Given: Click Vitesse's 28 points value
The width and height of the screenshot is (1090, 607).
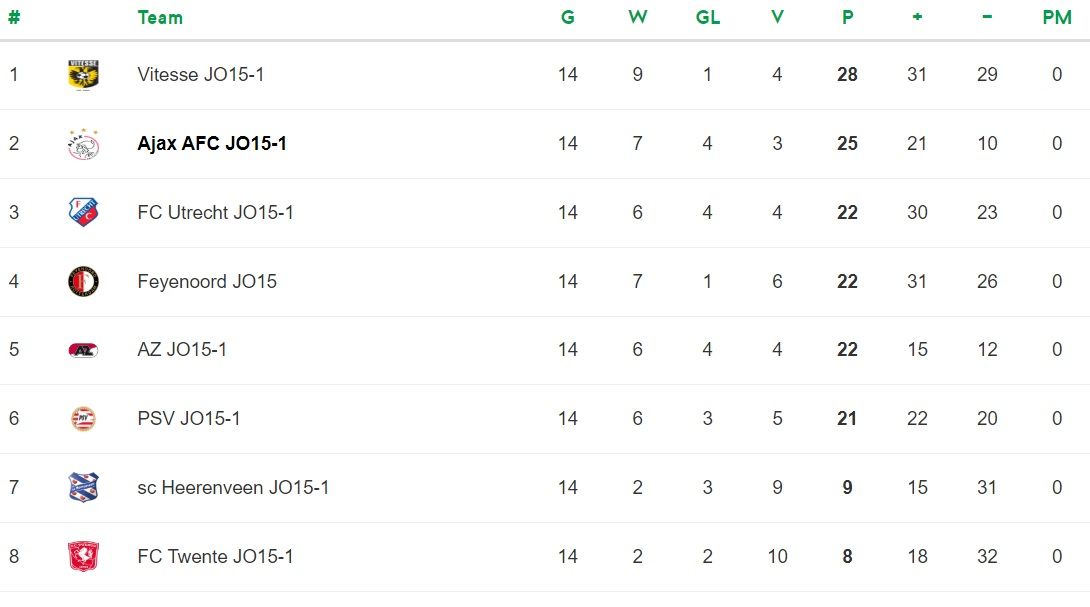Looking at the screenshot, I should pos(847,75).
